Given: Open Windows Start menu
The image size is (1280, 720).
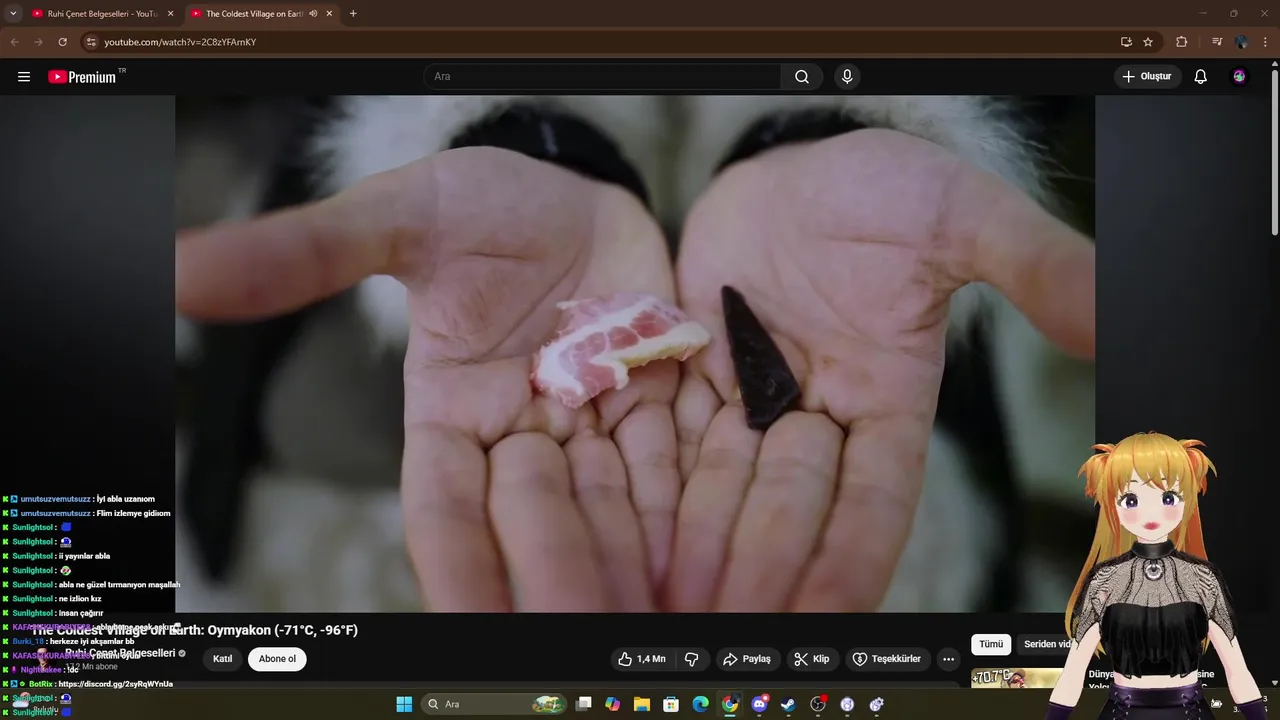Looking at the screenshot, I should click(404, 704).
